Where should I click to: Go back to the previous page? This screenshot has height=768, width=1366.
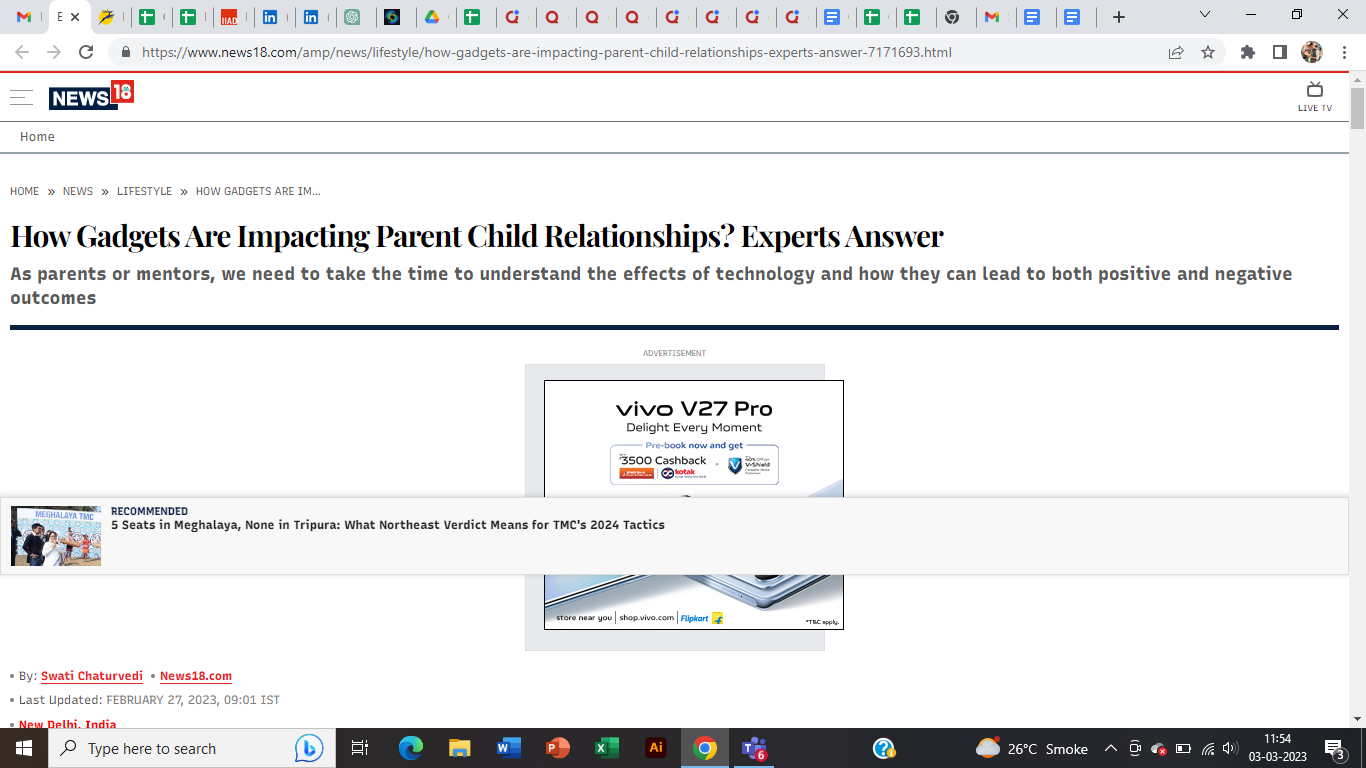pyautogui.click(x=22, y=52)
